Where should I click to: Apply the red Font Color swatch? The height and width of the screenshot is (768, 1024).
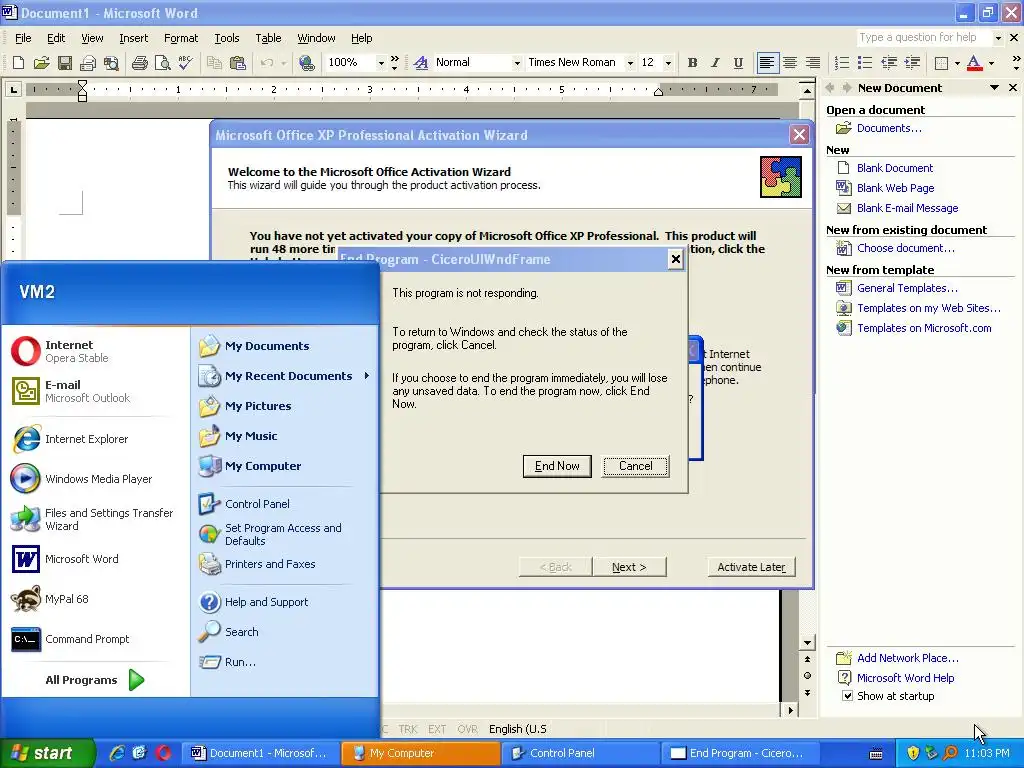click(974, 63)
